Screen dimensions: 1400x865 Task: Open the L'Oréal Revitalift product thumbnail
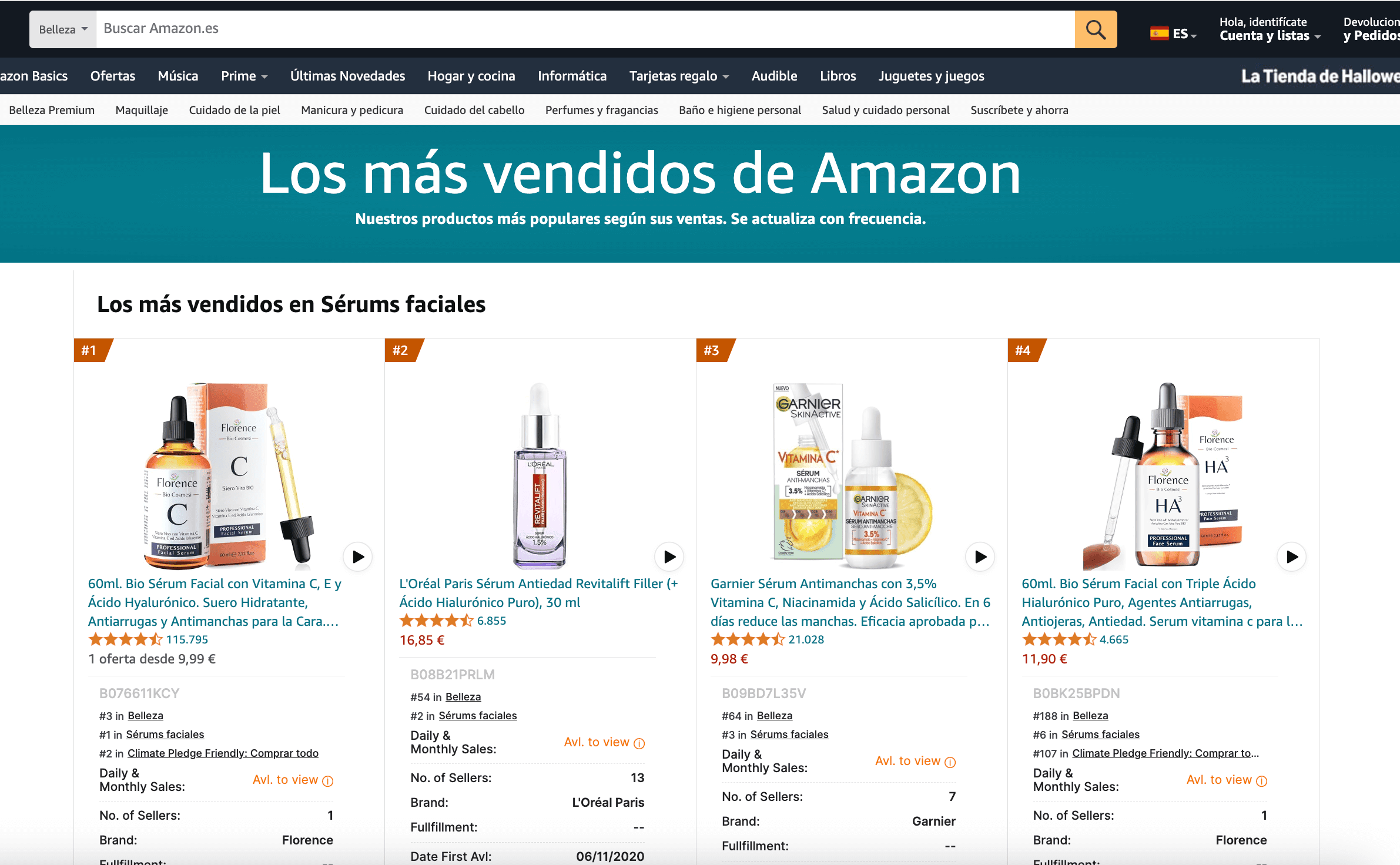(540, 476)
